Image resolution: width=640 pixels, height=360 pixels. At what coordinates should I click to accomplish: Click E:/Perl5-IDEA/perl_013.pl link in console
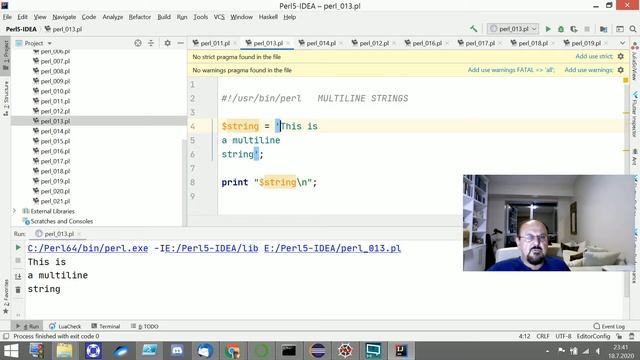pyautogui.click(x=332, y=248)
